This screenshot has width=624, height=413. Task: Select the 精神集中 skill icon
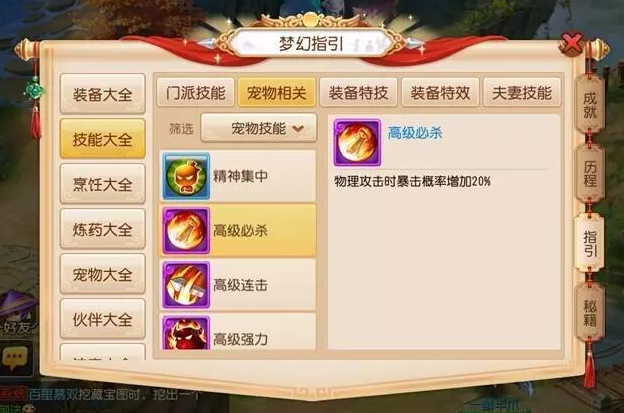tap(186, 176)
